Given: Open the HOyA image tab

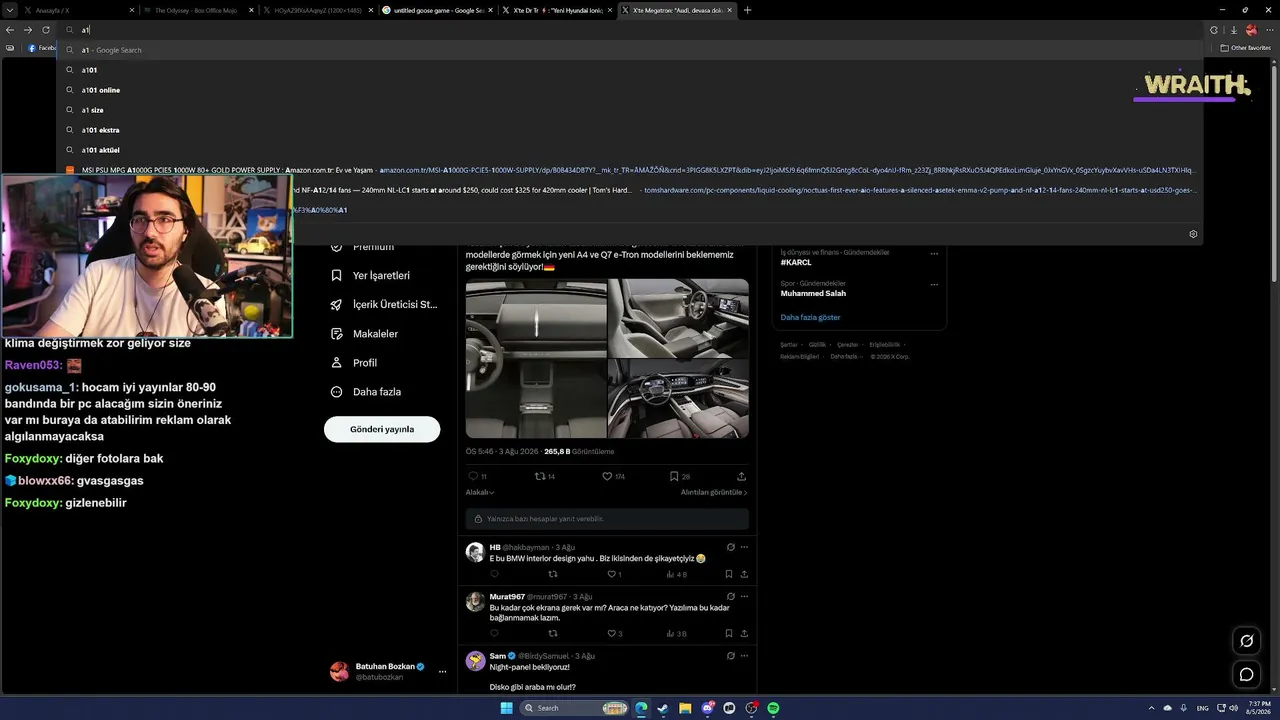Looking at the screenshot, I should tap(317, 10).
